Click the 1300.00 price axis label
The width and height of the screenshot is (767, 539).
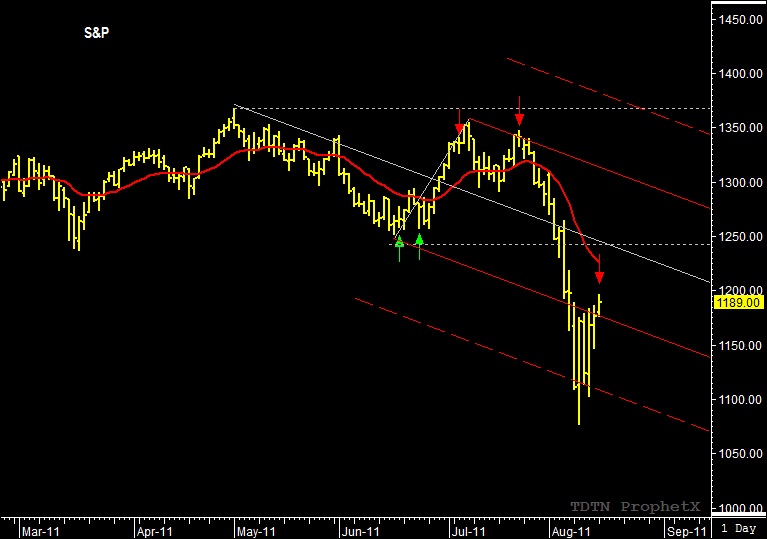click(x=740, y=182)
